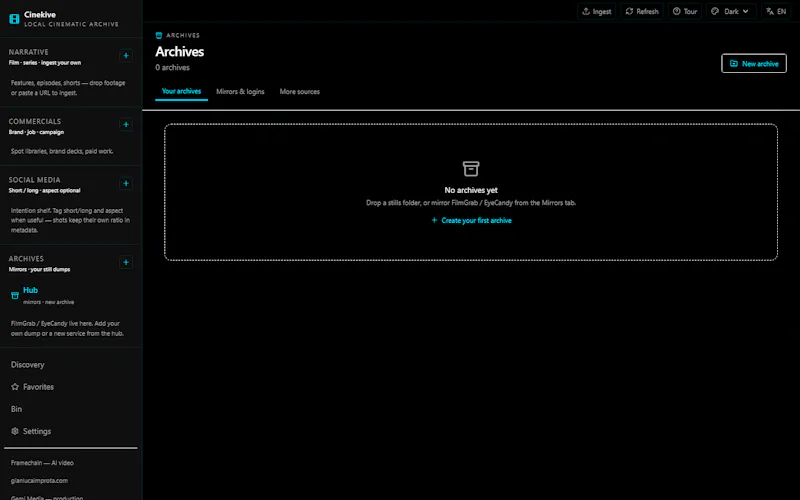Click the Favorites star icon

(15, 387)
